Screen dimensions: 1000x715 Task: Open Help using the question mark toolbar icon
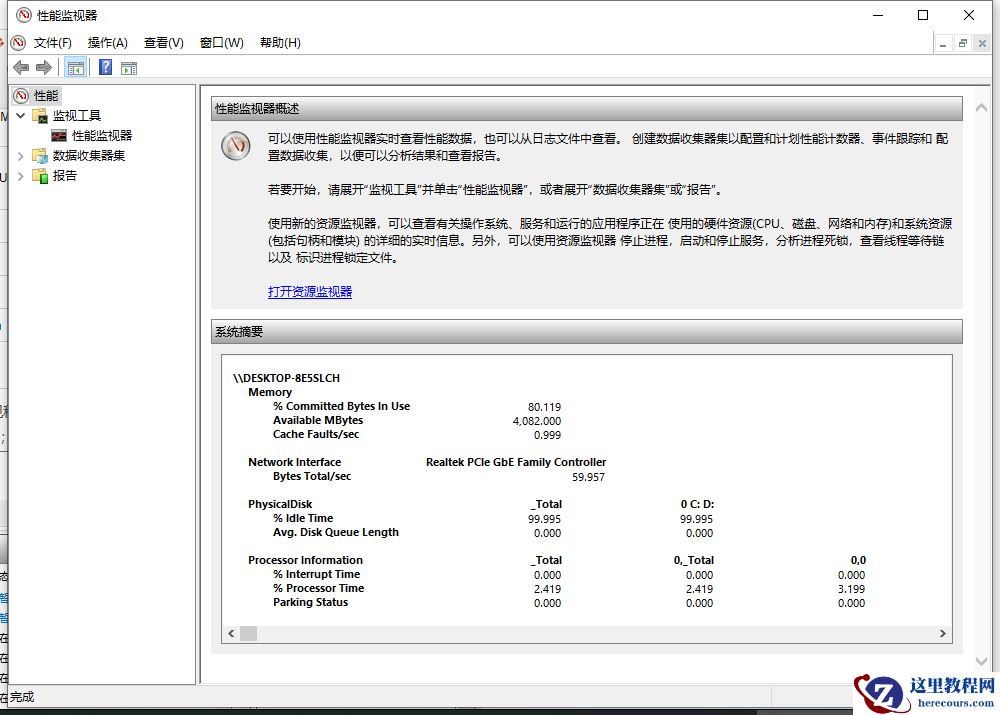coord(106,67)
